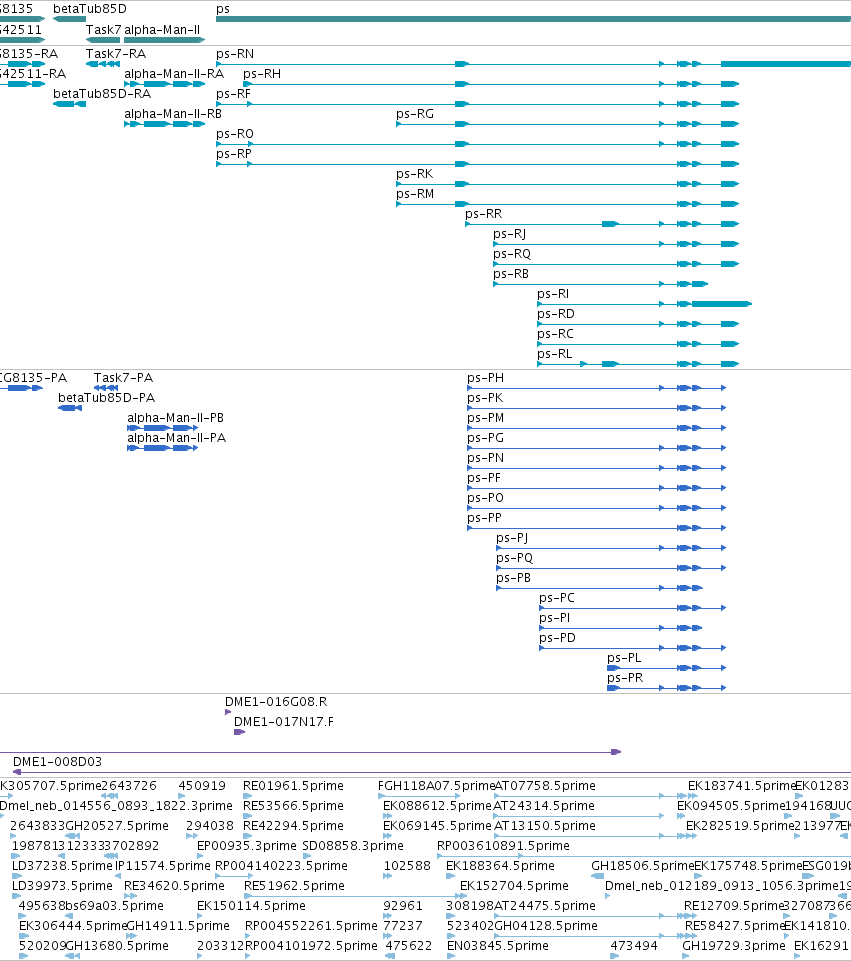Click the ps-RR transcript label
Viewport: 851px width, 961px height.
pos(483,214)
